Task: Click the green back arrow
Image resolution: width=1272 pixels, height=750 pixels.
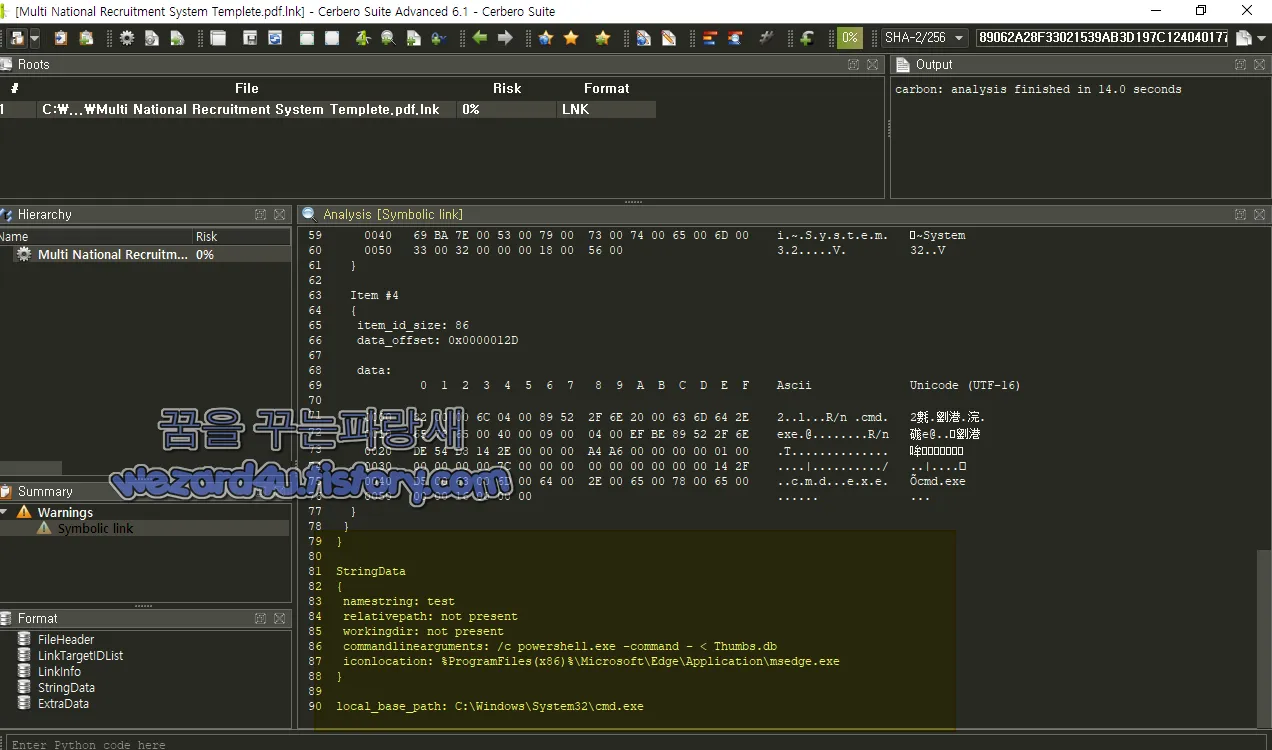Action: (x=480, y=38)
